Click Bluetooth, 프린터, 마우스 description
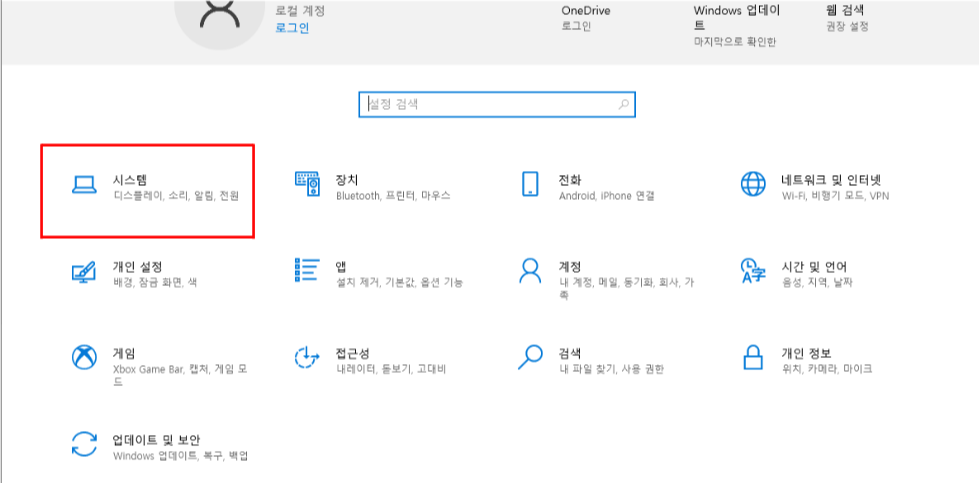The height and width of the screenshot is (483, 979). click(393, 196)
